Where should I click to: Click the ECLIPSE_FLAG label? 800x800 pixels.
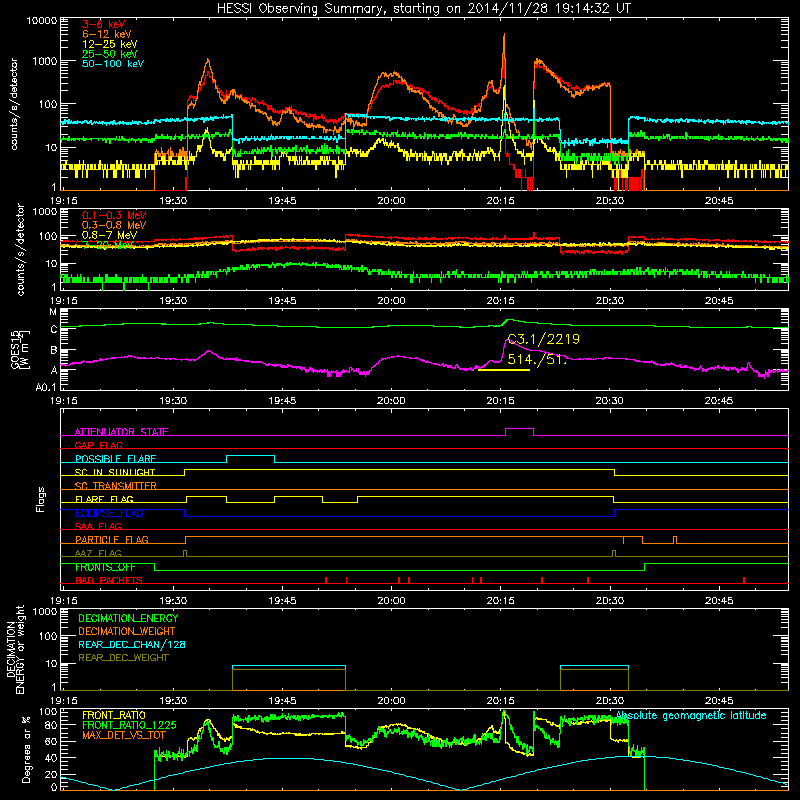pos(109,513)
